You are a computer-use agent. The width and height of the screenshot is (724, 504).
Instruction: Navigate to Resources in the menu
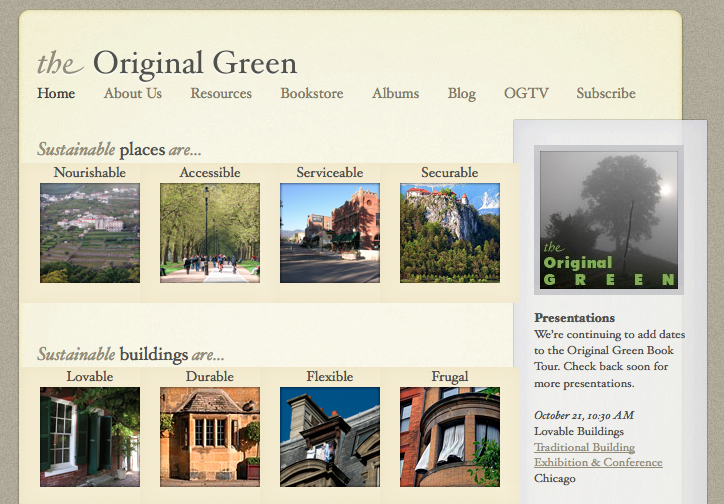(221, 94)
